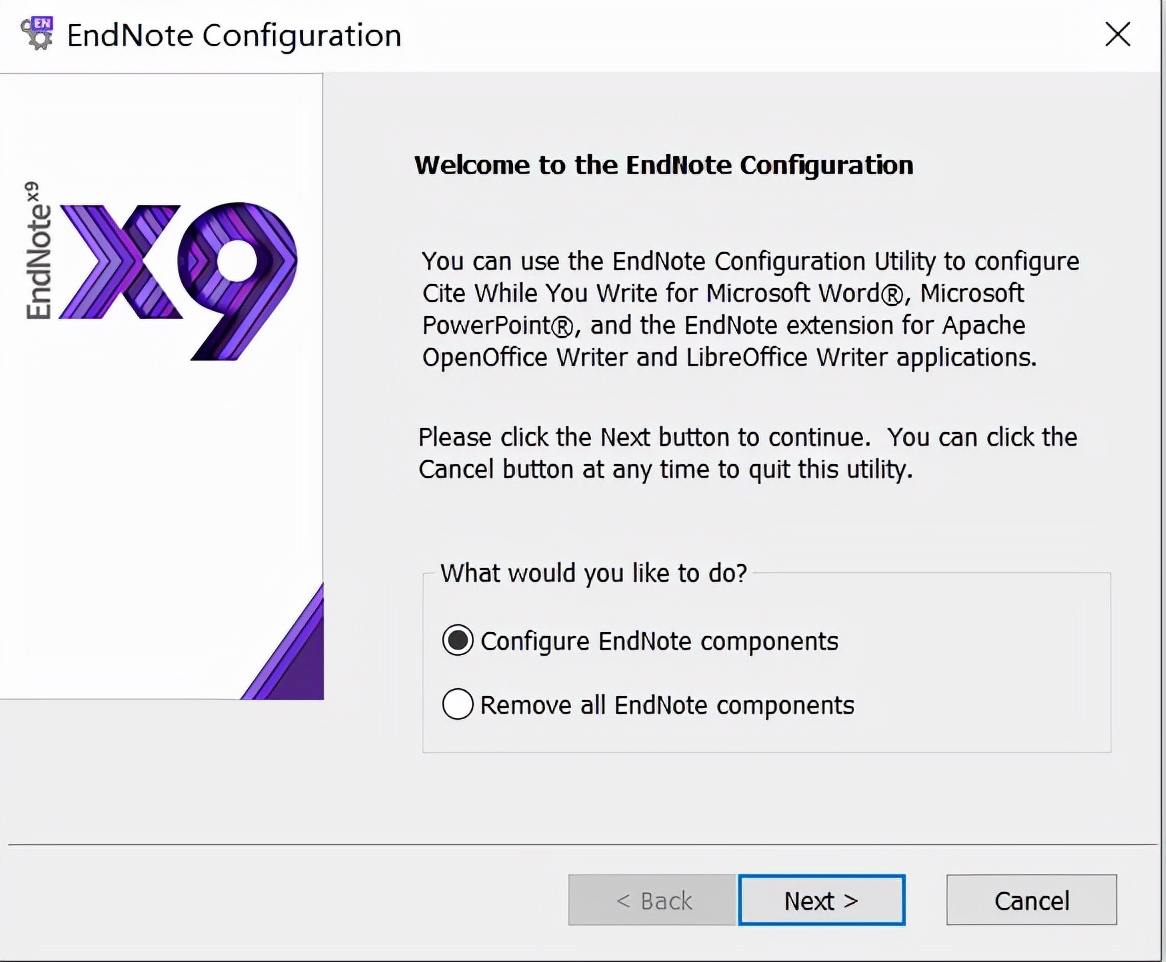The height and width of the screenshot is (962, 1166).
Task: Click the text 'Please click the Next button to continue'
Action: pyautogui.click(x=643, y=437)
